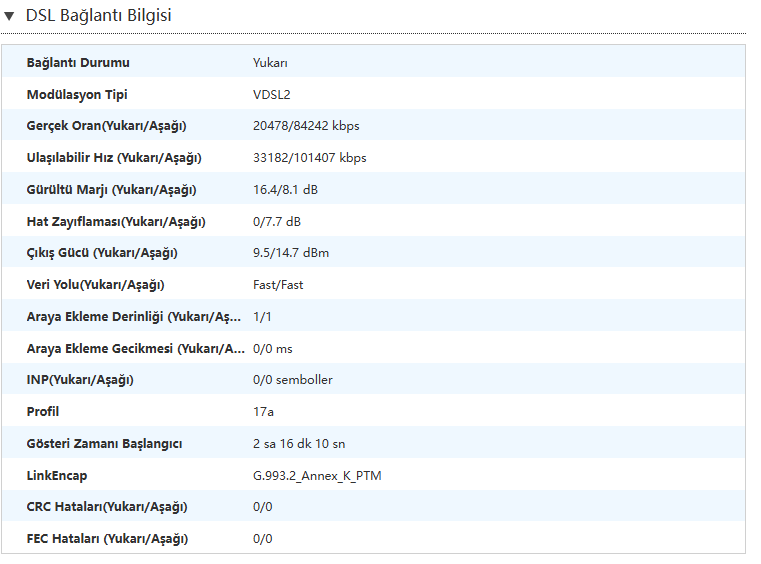Select the Gürültü Marjı label
This screenshot has height=564, width=761.
coord(112,190)
